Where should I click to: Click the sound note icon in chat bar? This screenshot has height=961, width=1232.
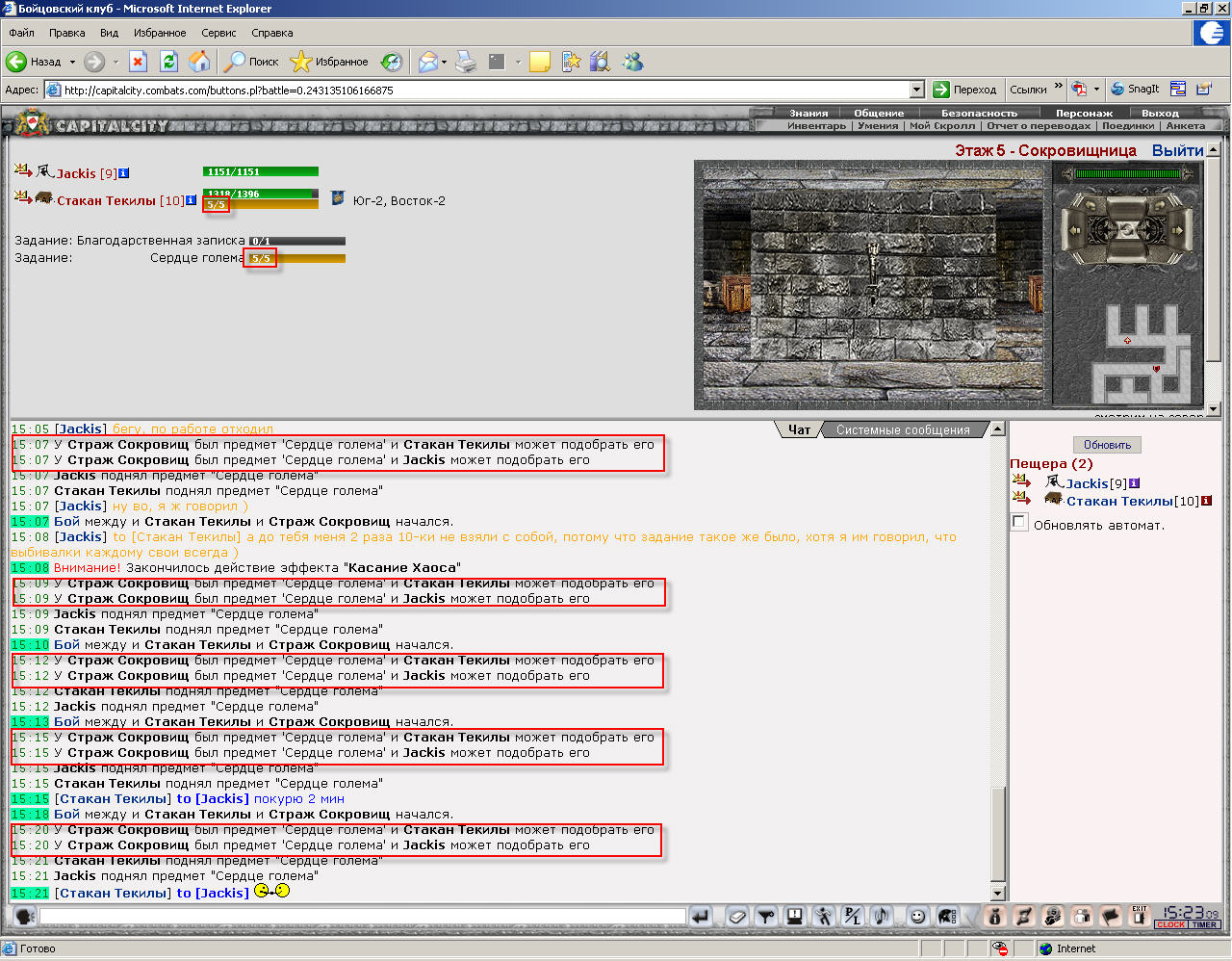tap(882, 916)
